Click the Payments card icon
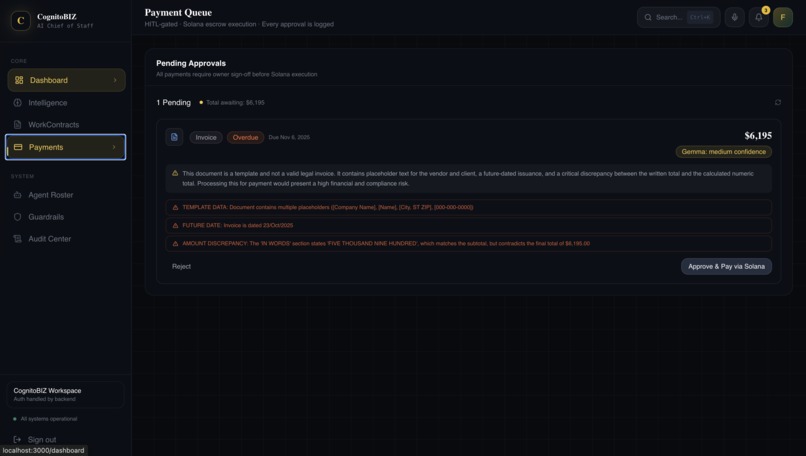This screenshot has height=456, width=806. [x=18, y=147]
